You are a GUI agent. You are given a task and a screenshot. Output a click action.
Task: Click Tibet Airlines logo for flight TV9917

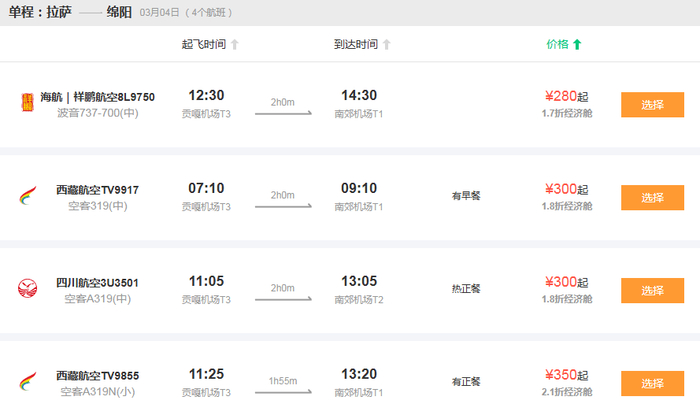[x=27, y=196]
